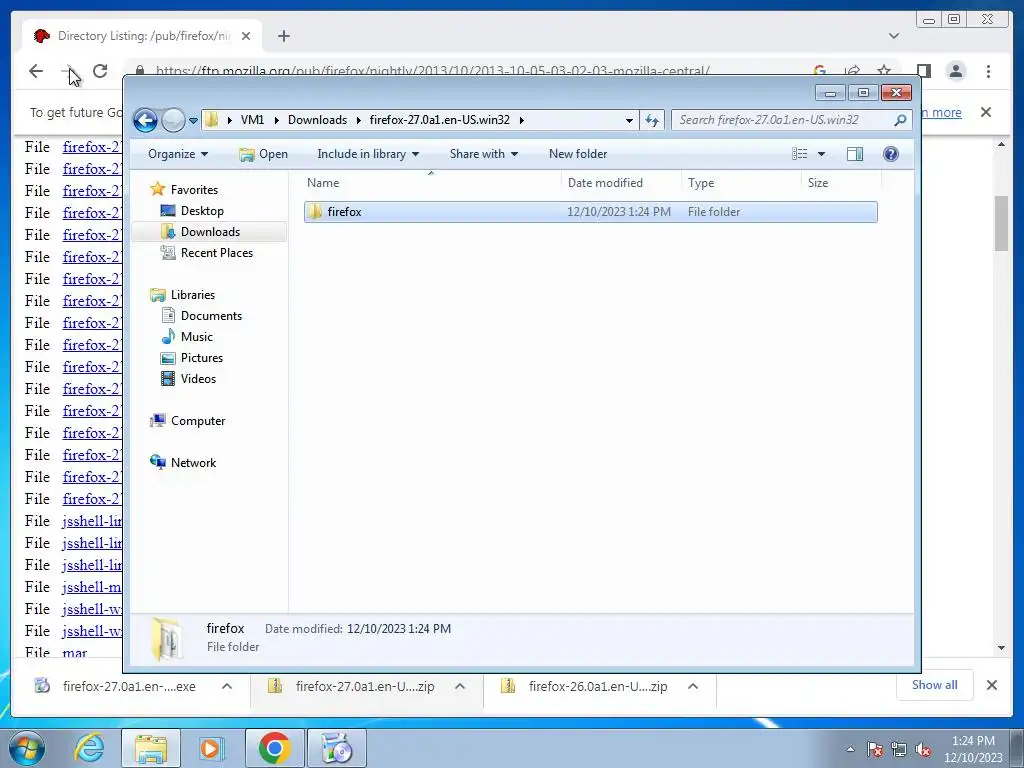1024x768 pixels.
Task: Open the Share with menu
Action: tap(483, 154)
